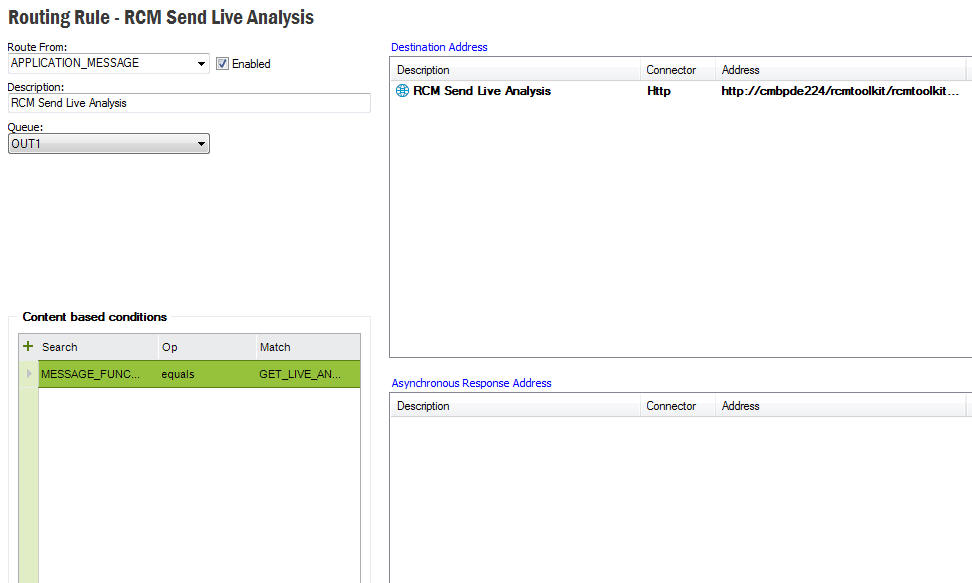Click the http://cmbpde224 address cell
The height and width of the screenshot is (583, 972).
point(840,91)
